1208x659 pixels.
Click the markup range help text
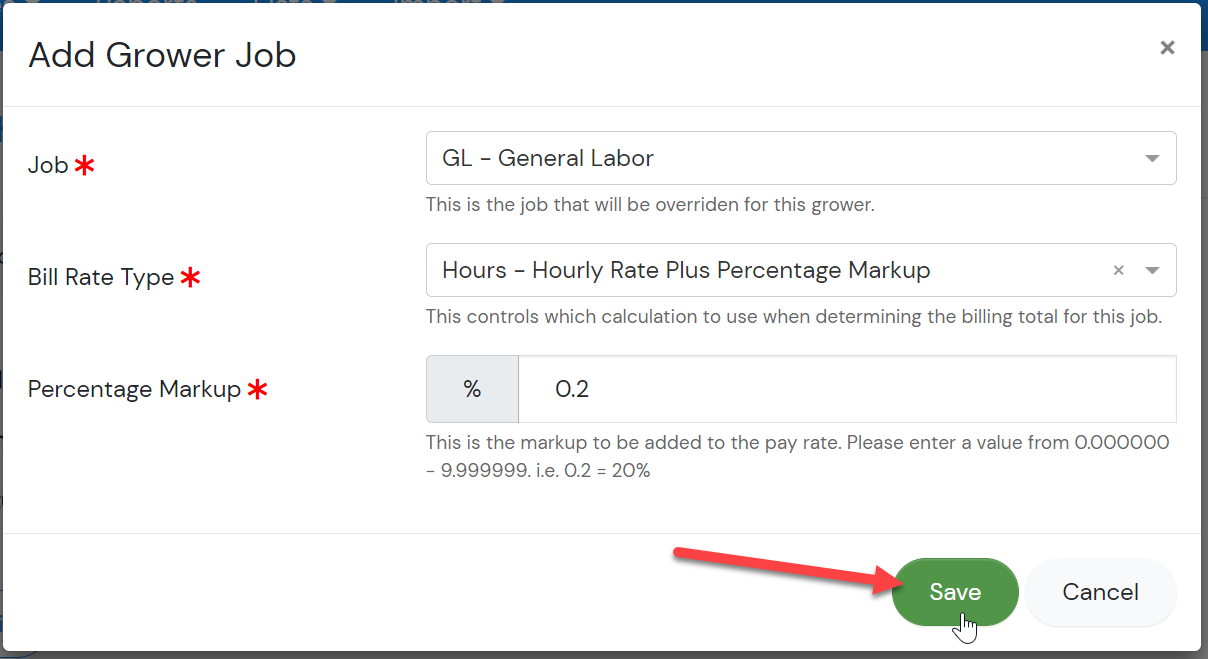(x=797, y=456)
